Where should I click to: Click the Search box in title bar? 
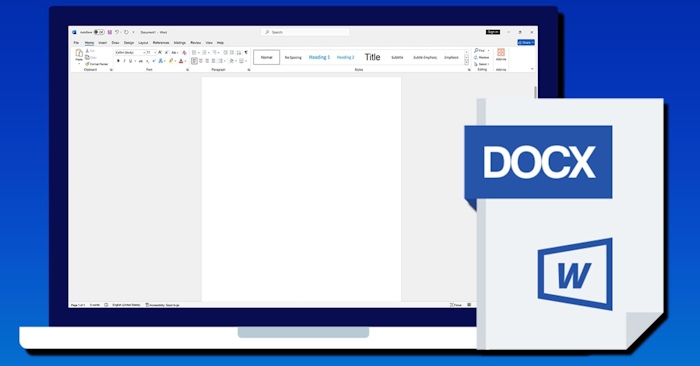coord(305,32)
